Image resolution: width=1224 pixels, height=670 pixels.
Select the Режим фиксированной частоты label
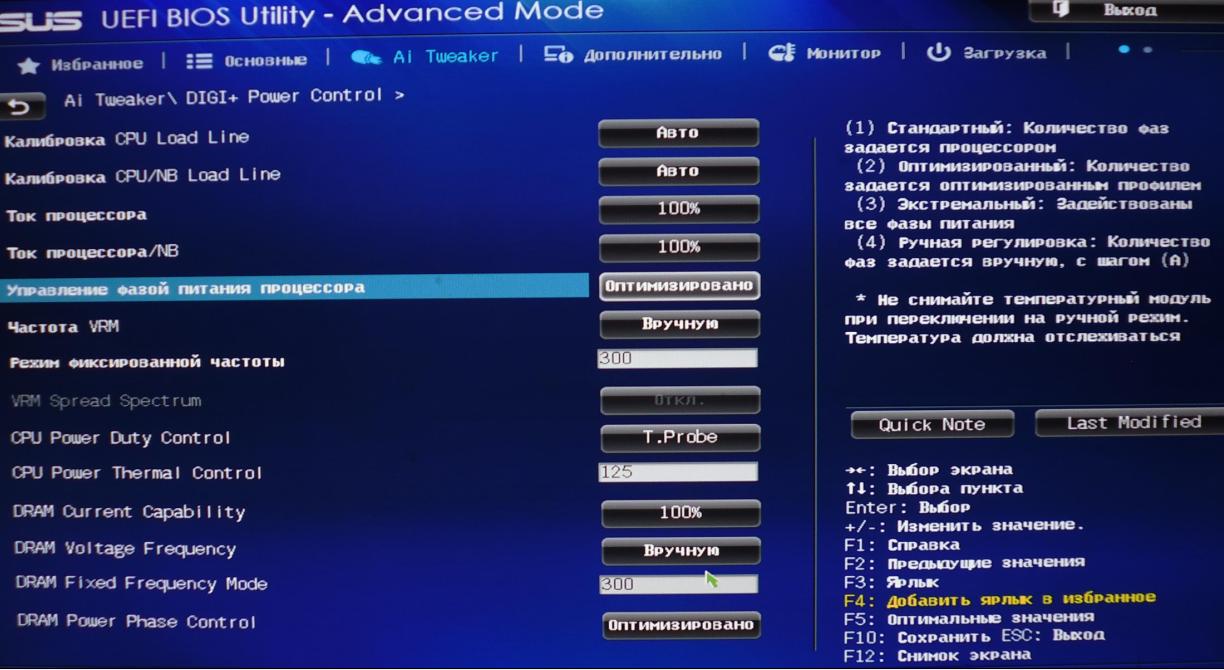[147, 362]
